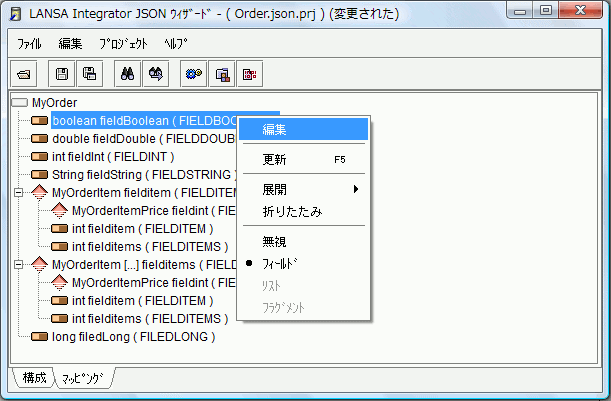The width and height of the screenshot is (611, 401).
Task: Click the blue gears build icon
Action: pyautogui.click(x=194, y=74)
